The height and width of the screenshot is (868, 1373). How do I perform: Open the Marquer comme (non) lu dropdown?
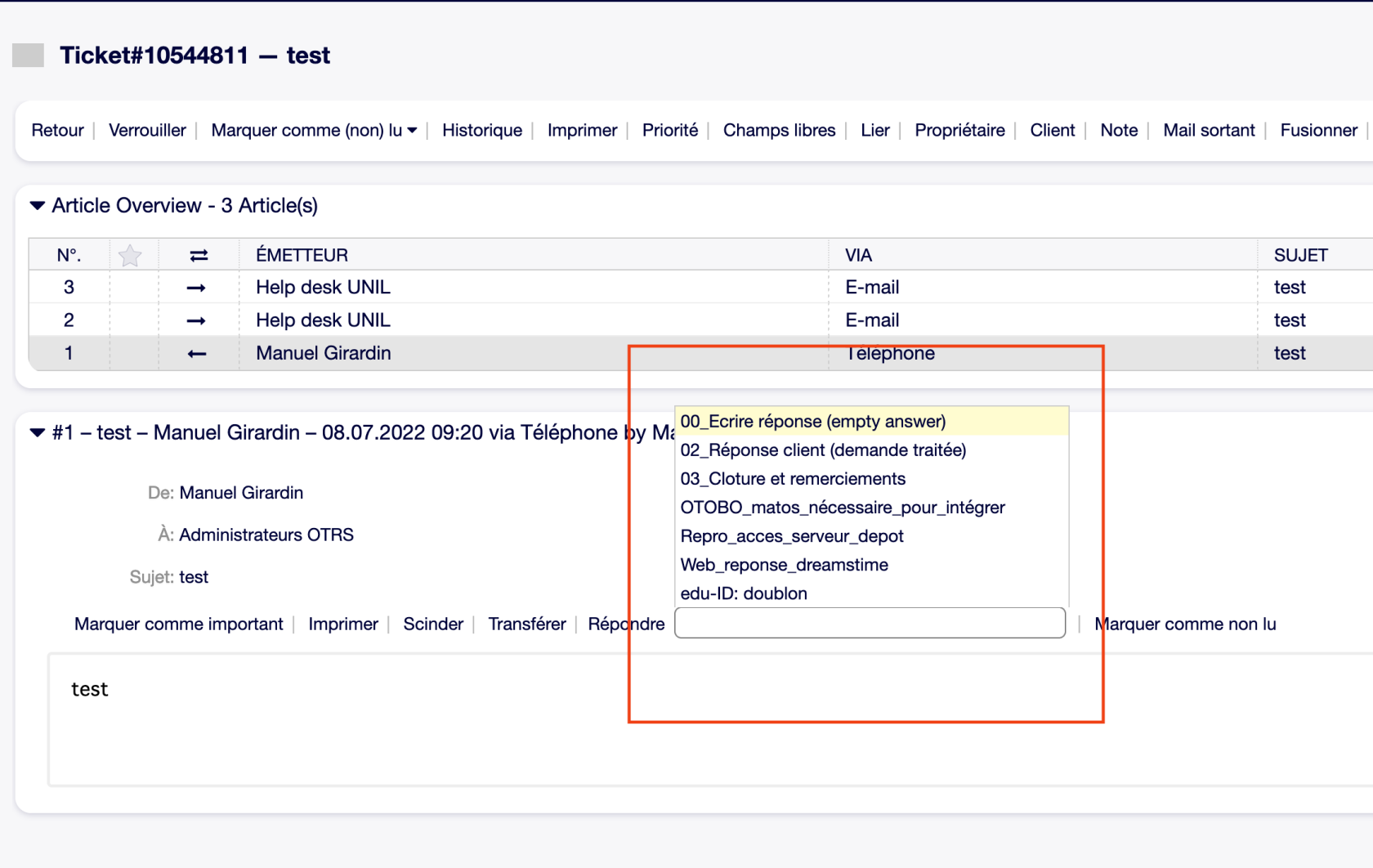pos(314,131)
